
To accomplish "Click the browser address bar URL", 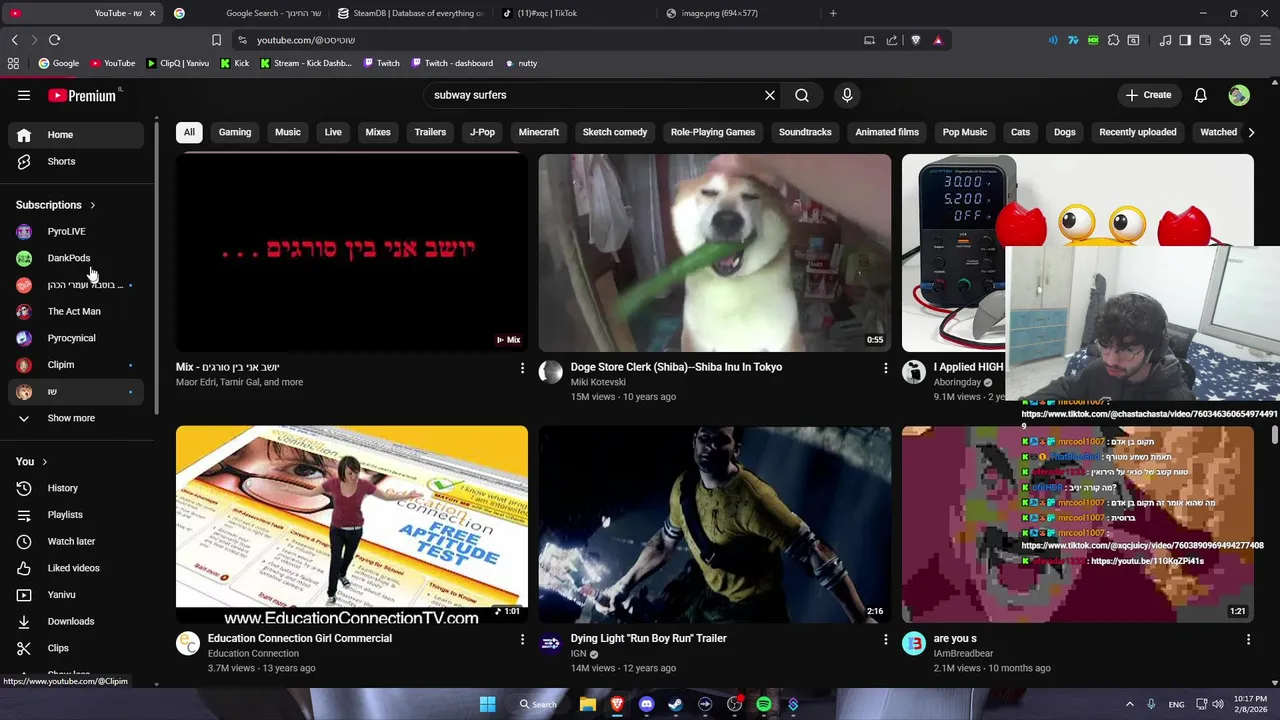I will 306,40.
